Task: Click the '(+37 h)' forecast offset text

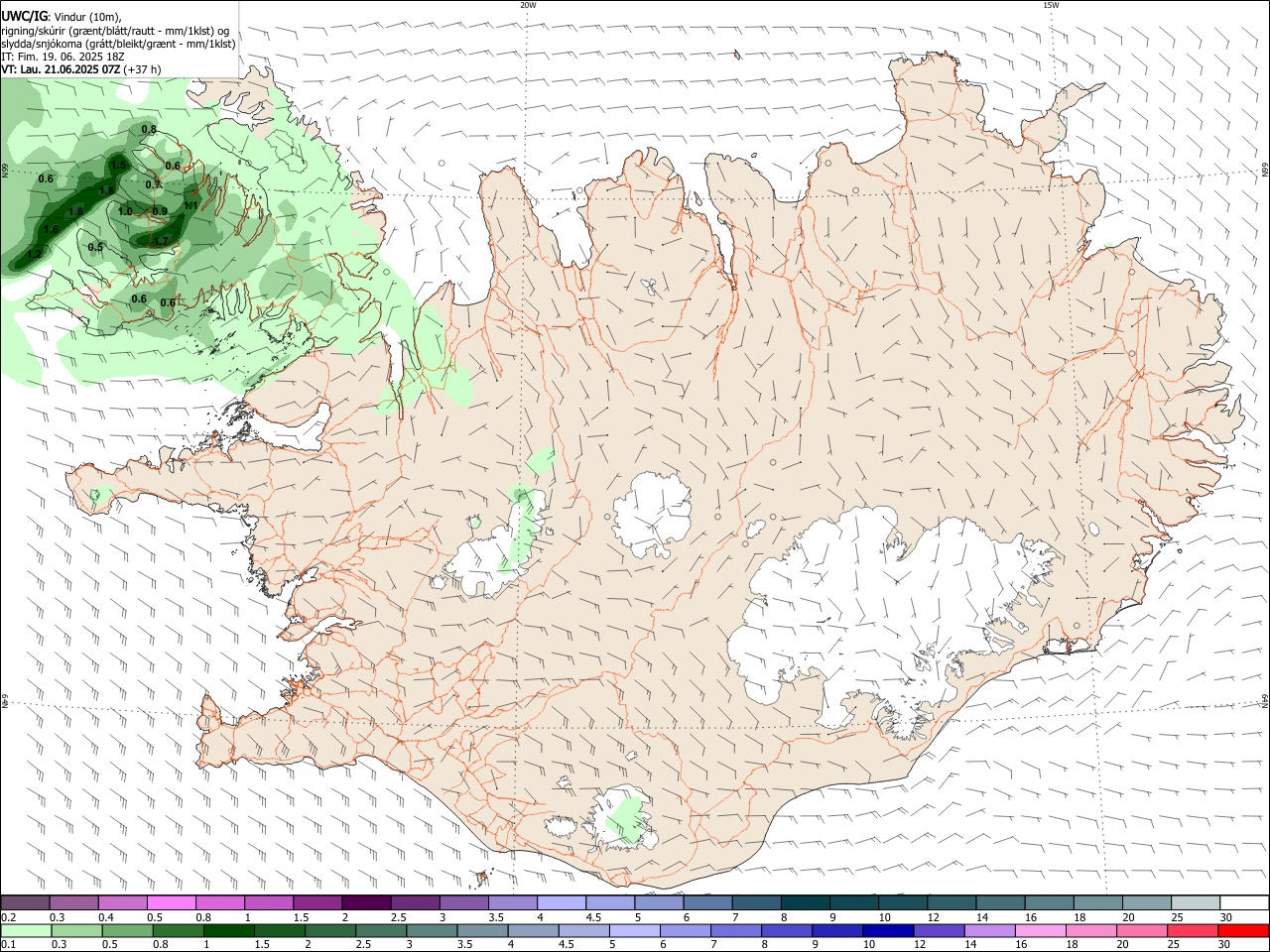Action: (143, 69)
